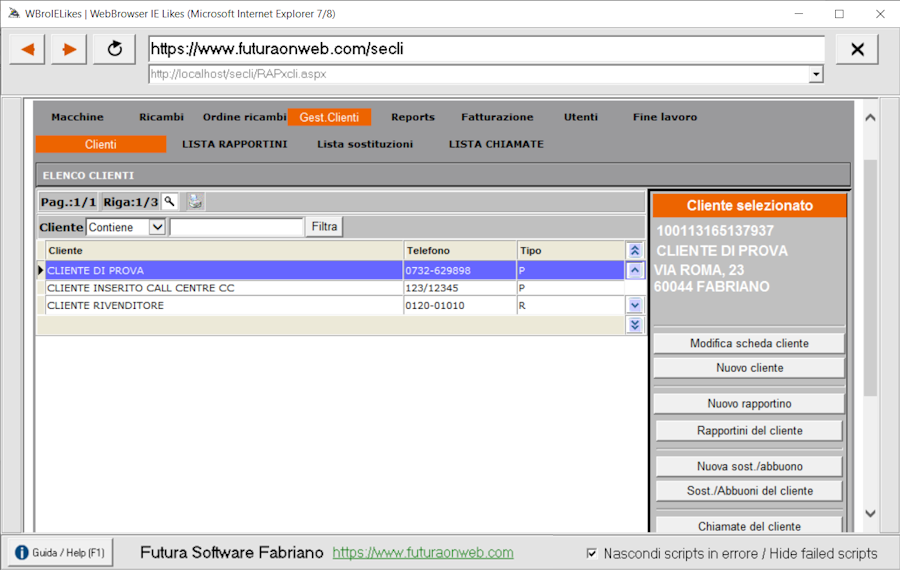The image size is (900, 570).
Task: Click the localhost secondary URL field
Action: tap(479, 74)
